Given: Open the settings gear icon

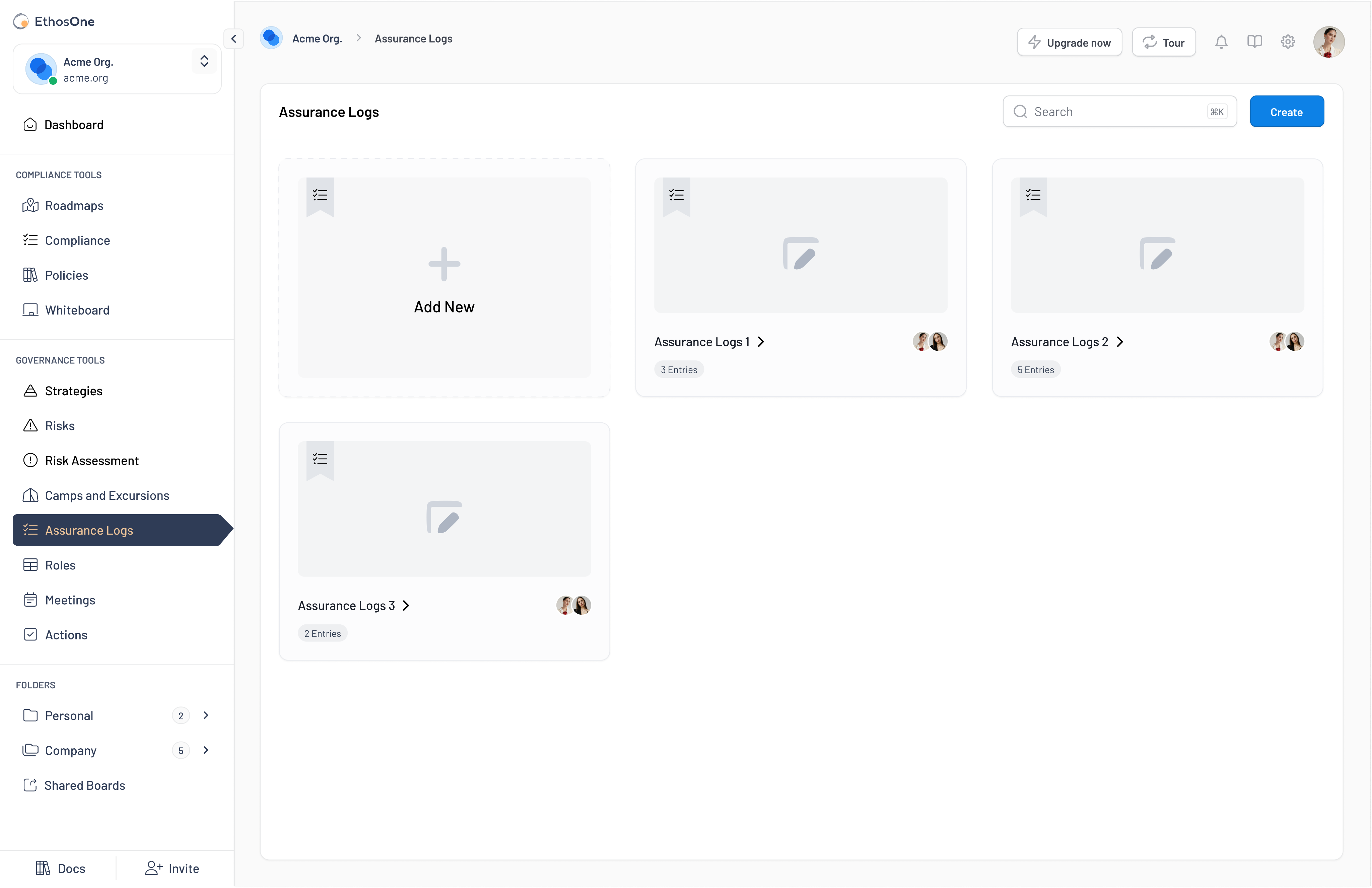Looking at the screenshot, I should [1288, 42].
